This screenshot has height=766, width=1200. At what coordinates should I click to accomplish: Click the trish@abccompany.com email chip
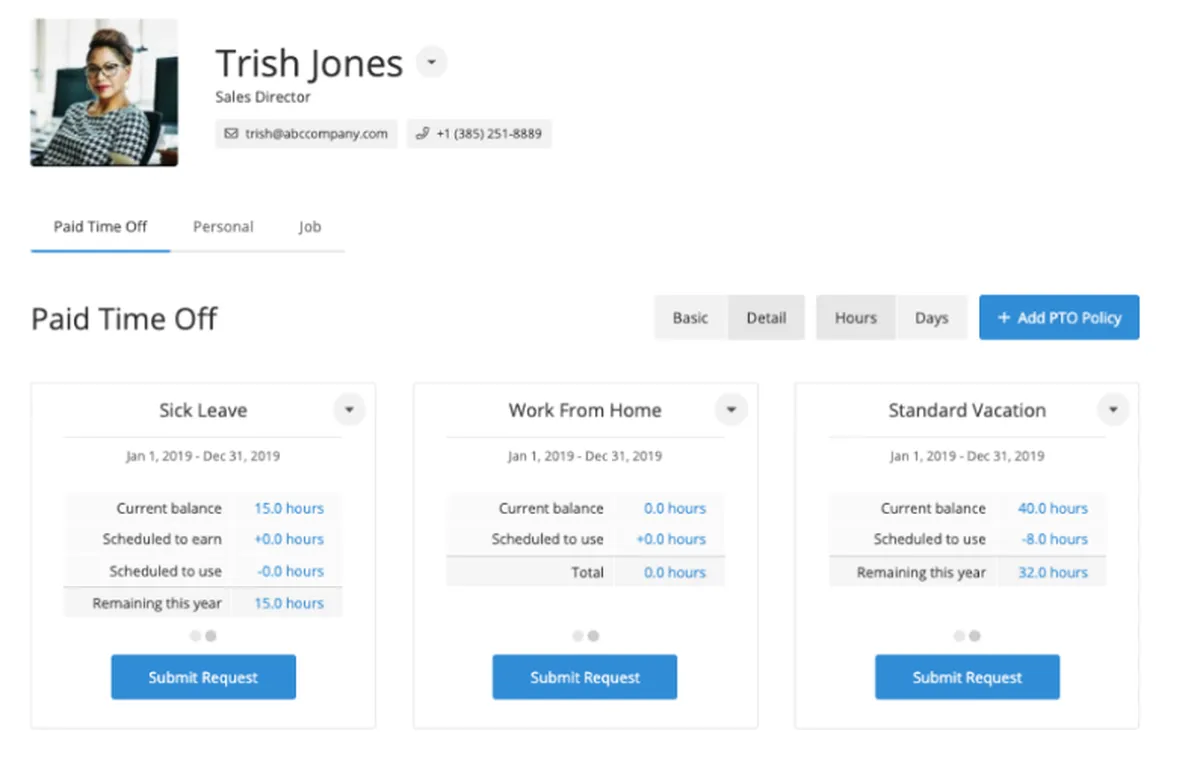tap(306, 133)
